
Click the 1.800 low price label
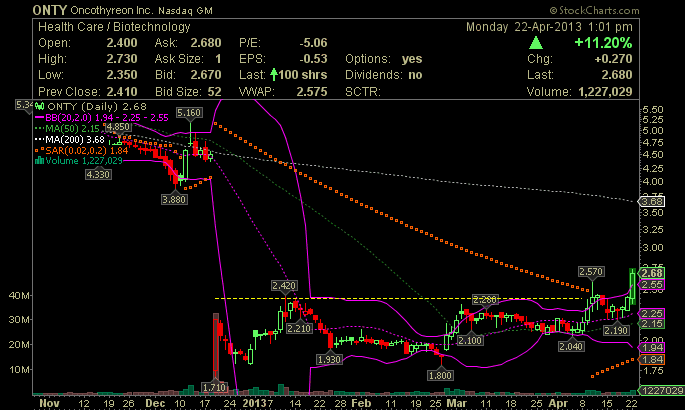point(440,376)
